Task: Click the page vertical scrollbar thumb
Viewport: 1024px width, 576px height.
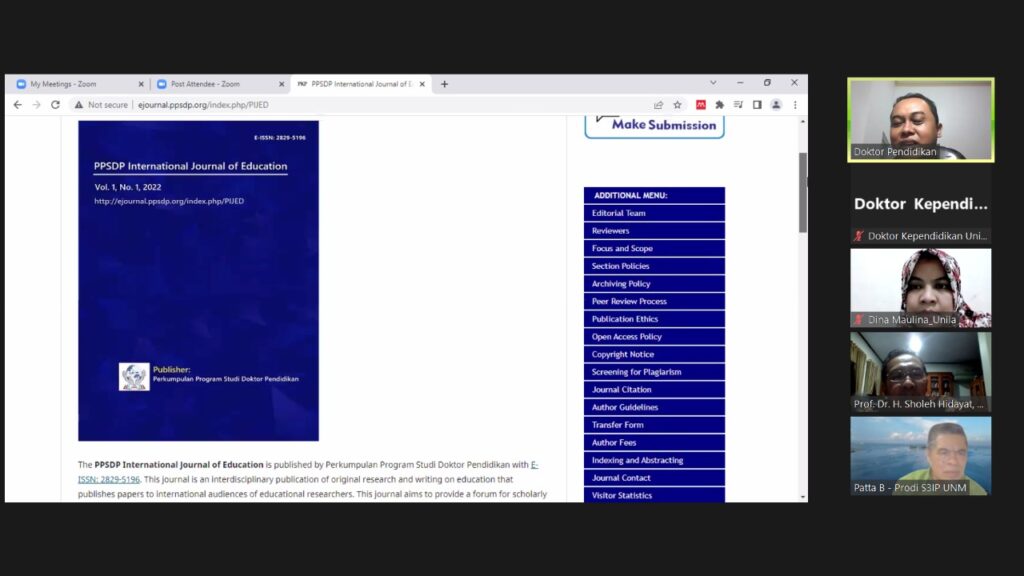Action: 802,192
